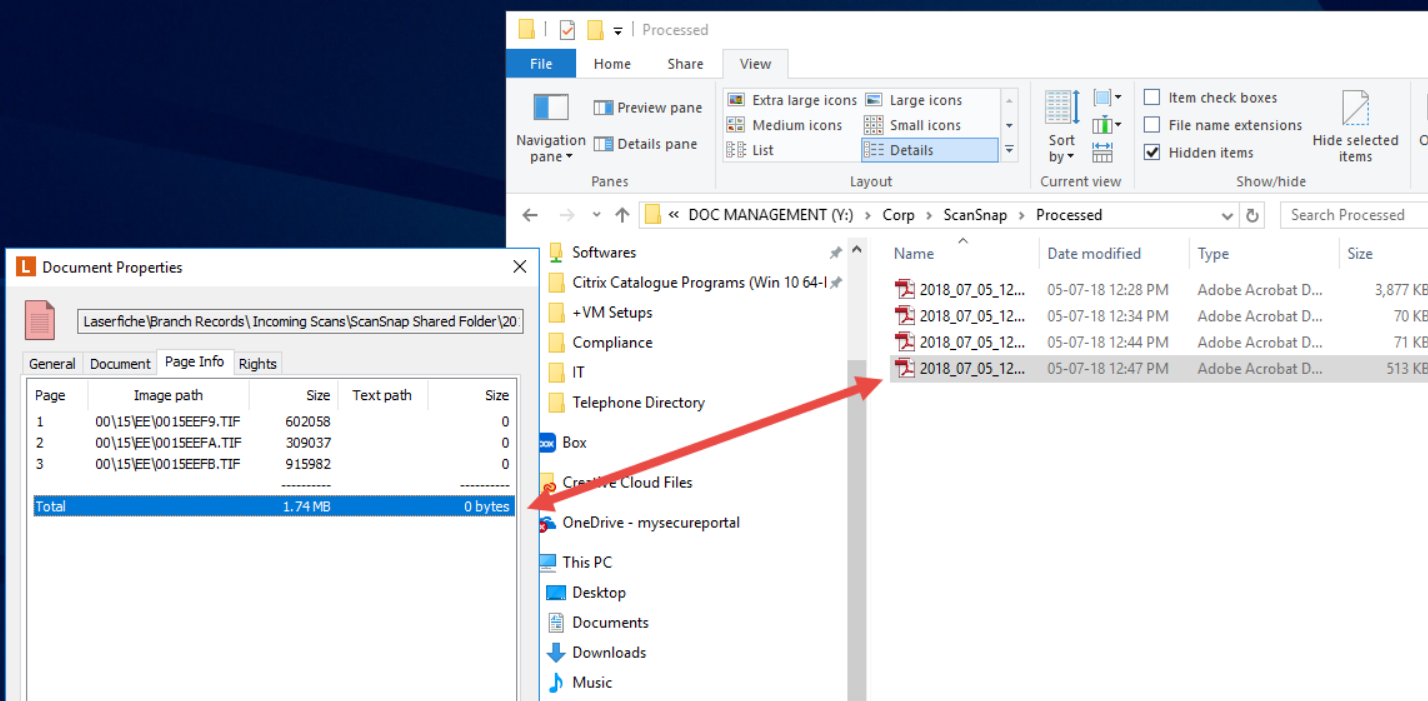Toggle the Preview pane
Viewport: 1428px width, 701px height.
(647, 108)
